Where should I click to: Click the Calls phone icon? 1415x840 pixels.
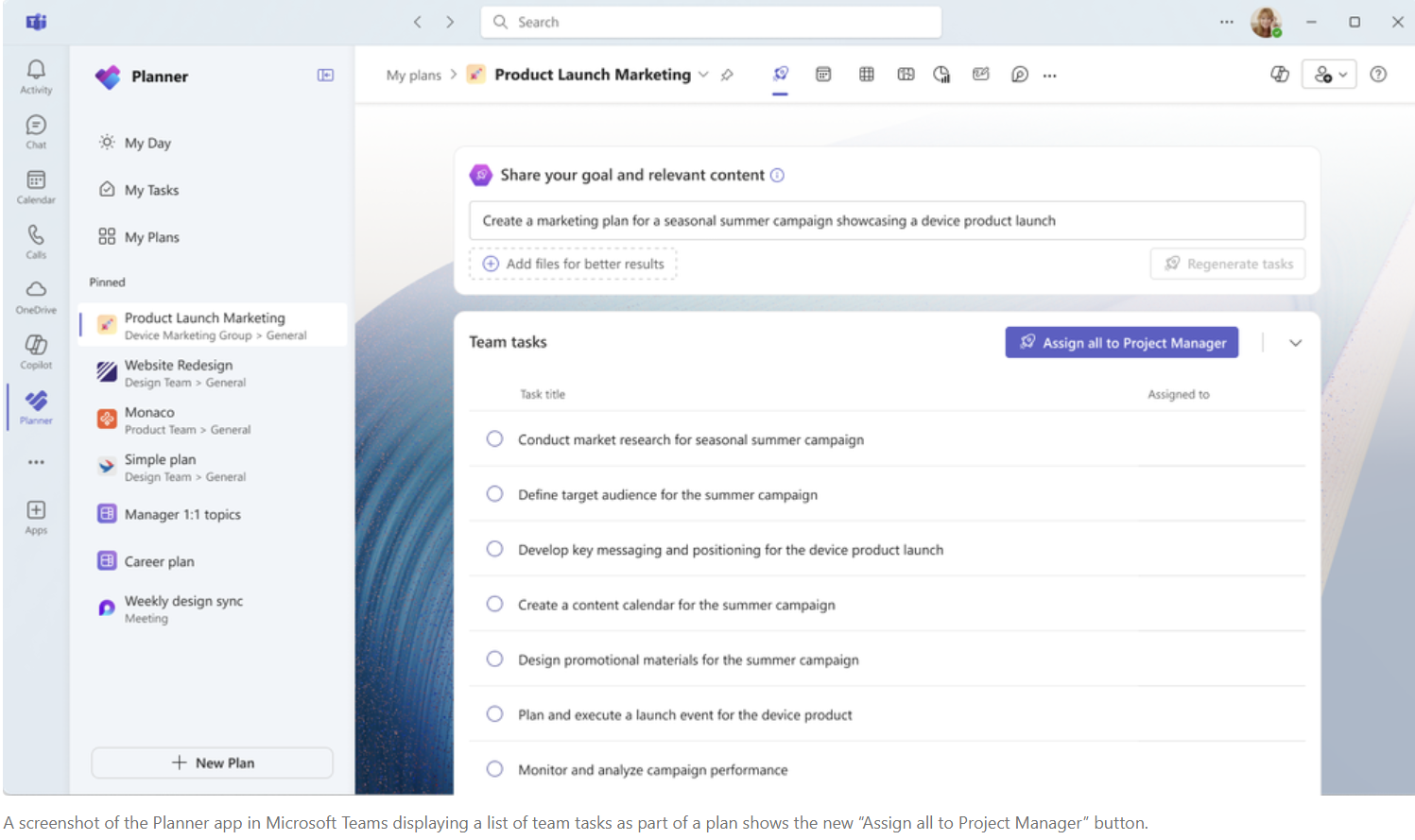[x=36, y=241]
